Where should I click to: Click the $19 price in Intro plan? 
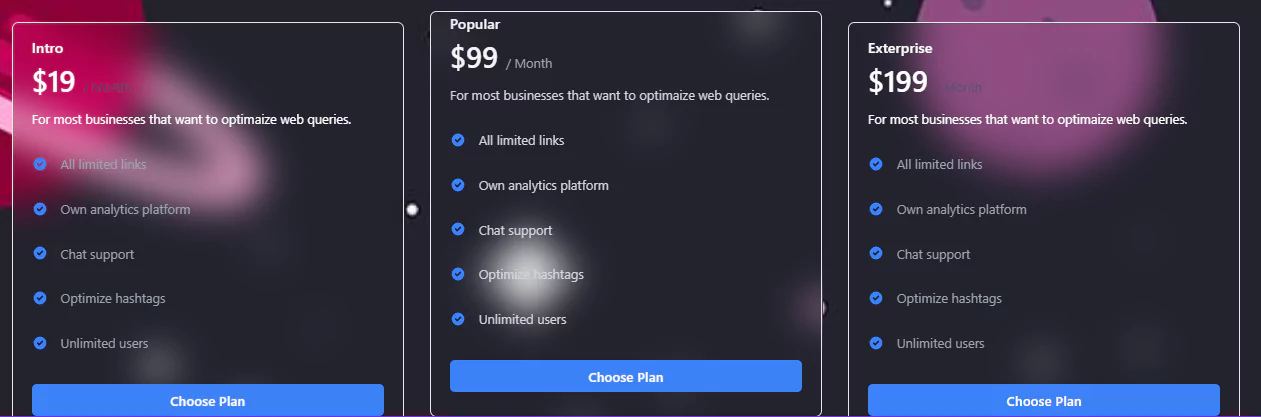[x=54, y=82]
